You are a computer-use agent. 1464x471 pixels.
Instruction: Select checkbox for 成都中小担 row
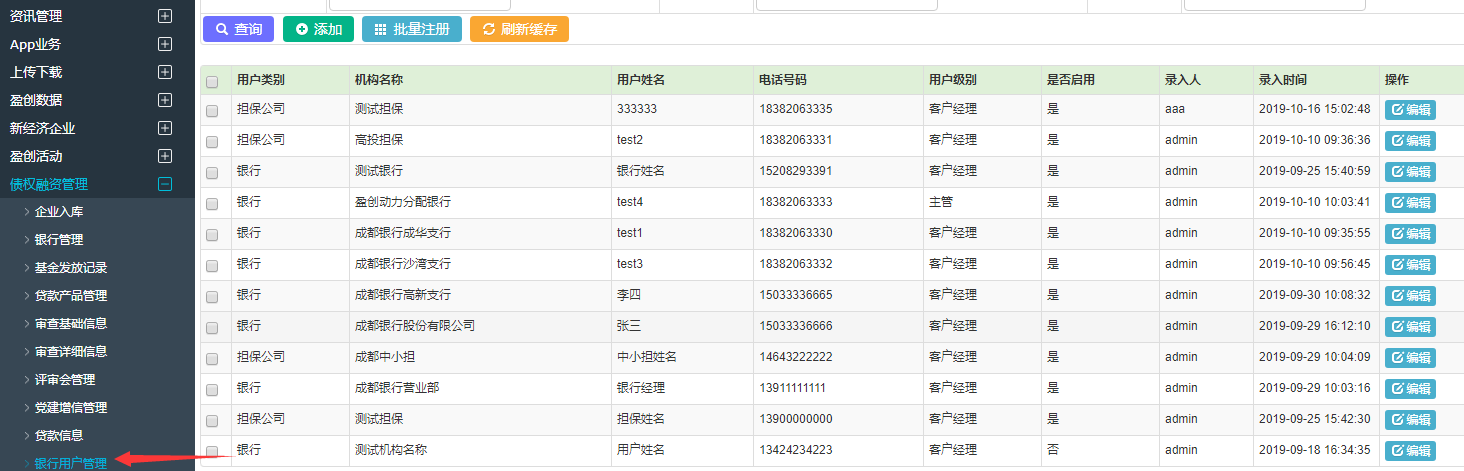coord(212,358)
